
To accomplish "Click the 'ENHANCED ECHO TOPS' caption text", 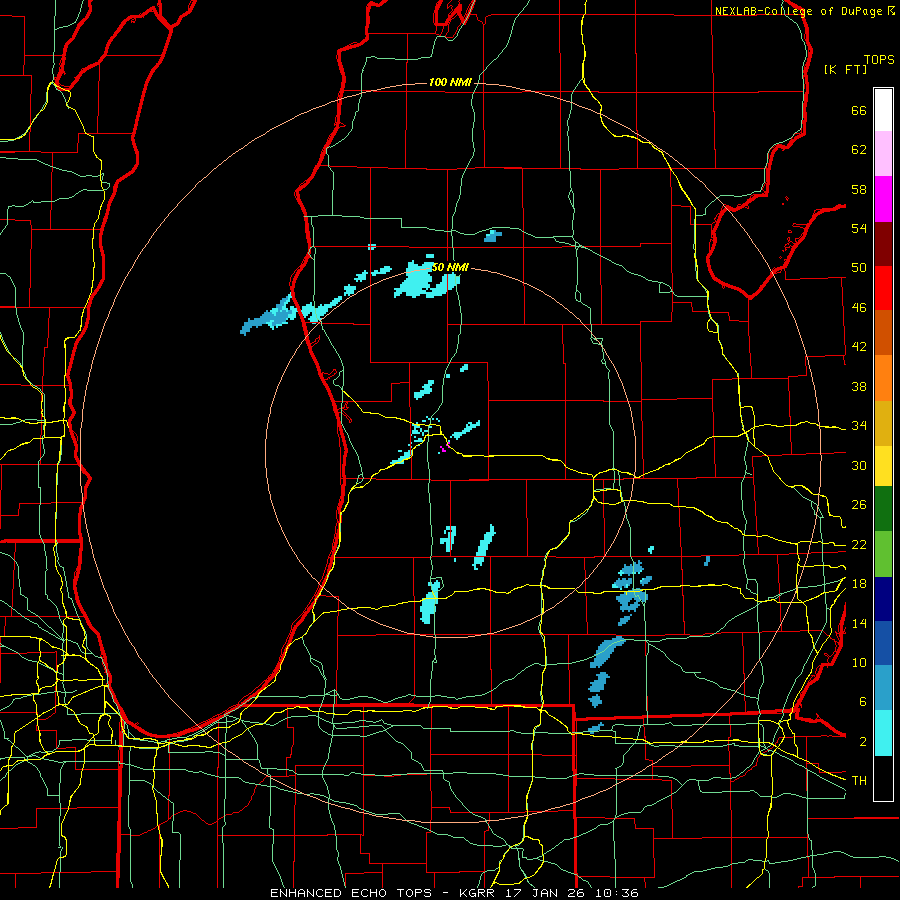I will 351,893.
